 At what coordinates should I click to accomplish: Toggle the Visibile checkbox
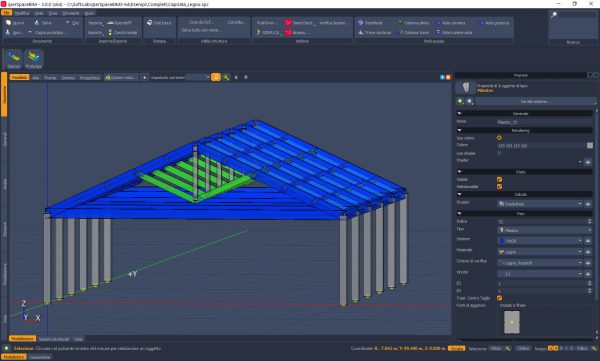click(499, 179)
